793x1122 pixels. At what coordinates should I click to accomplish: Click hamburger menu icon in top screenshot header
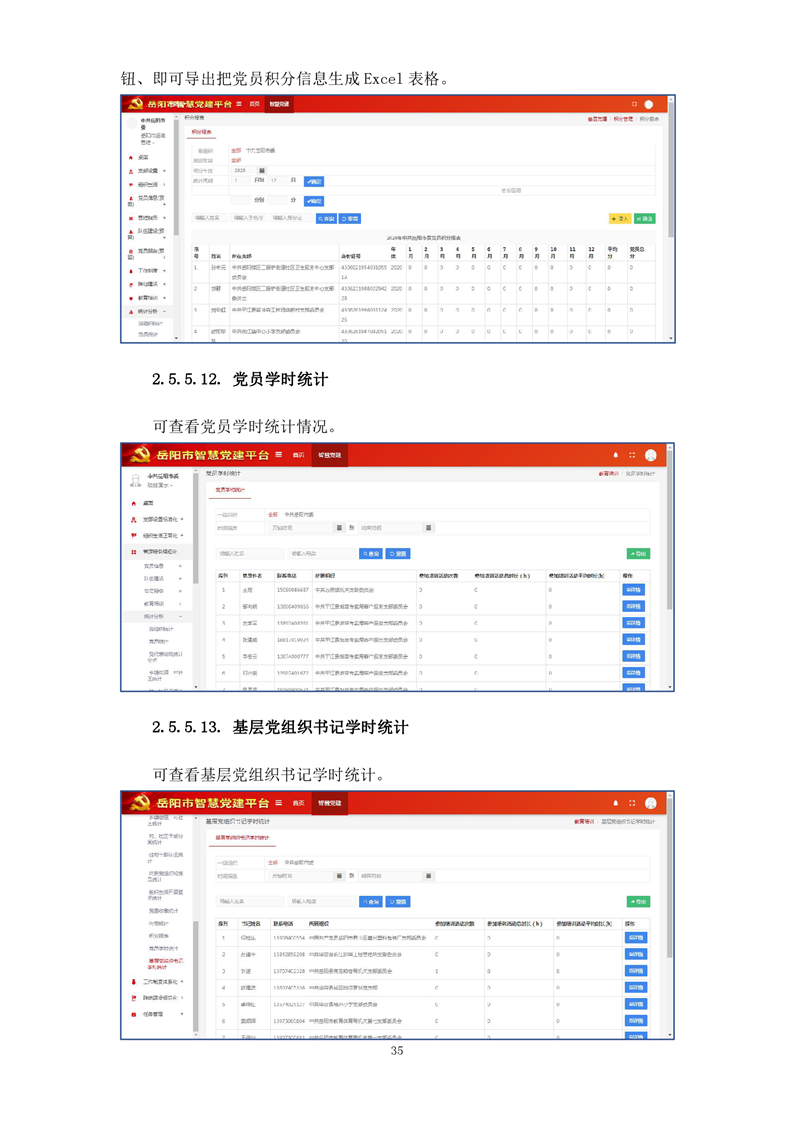[x=239, y=104]
